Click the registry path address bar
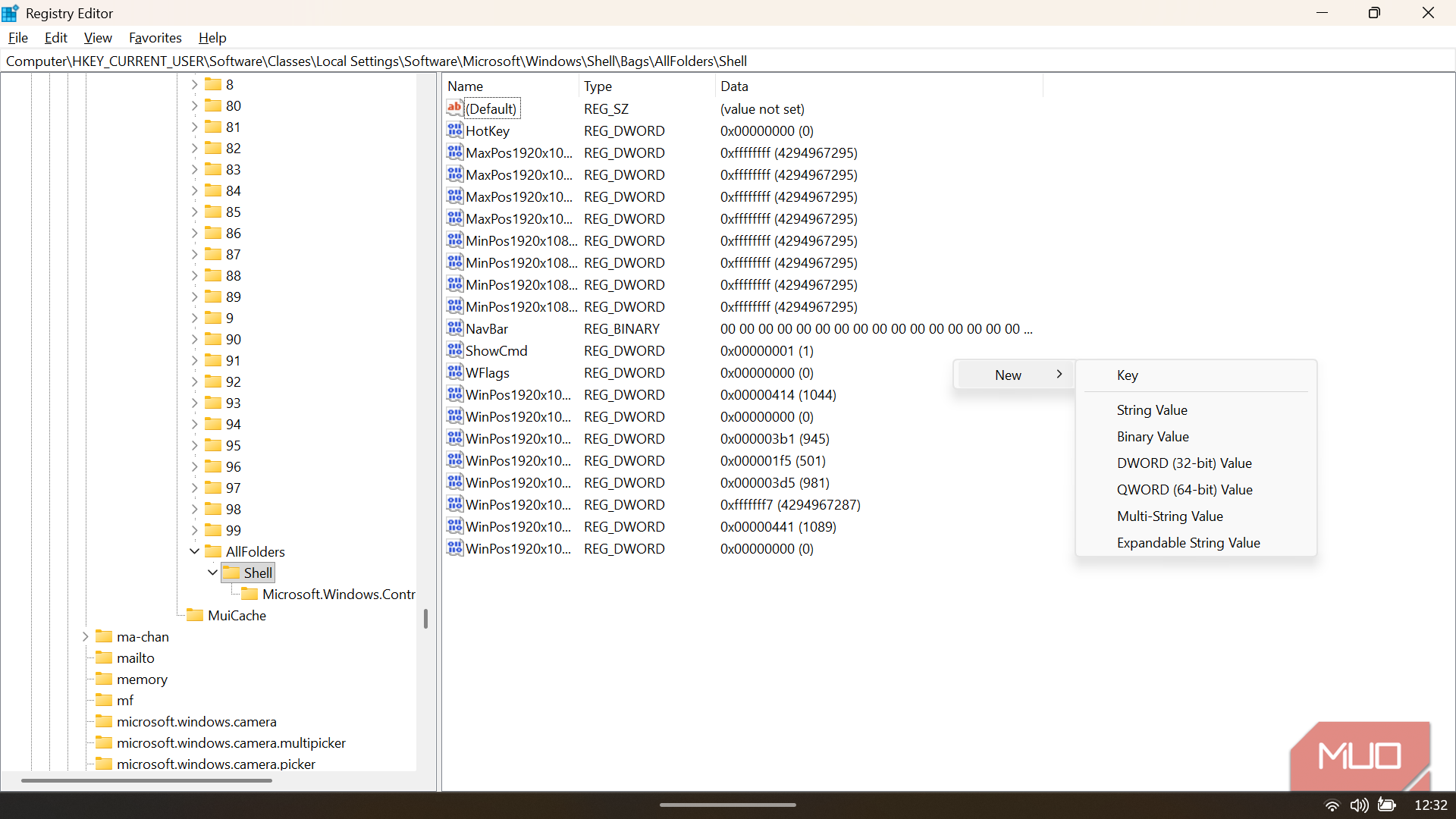 click(728, 61)
